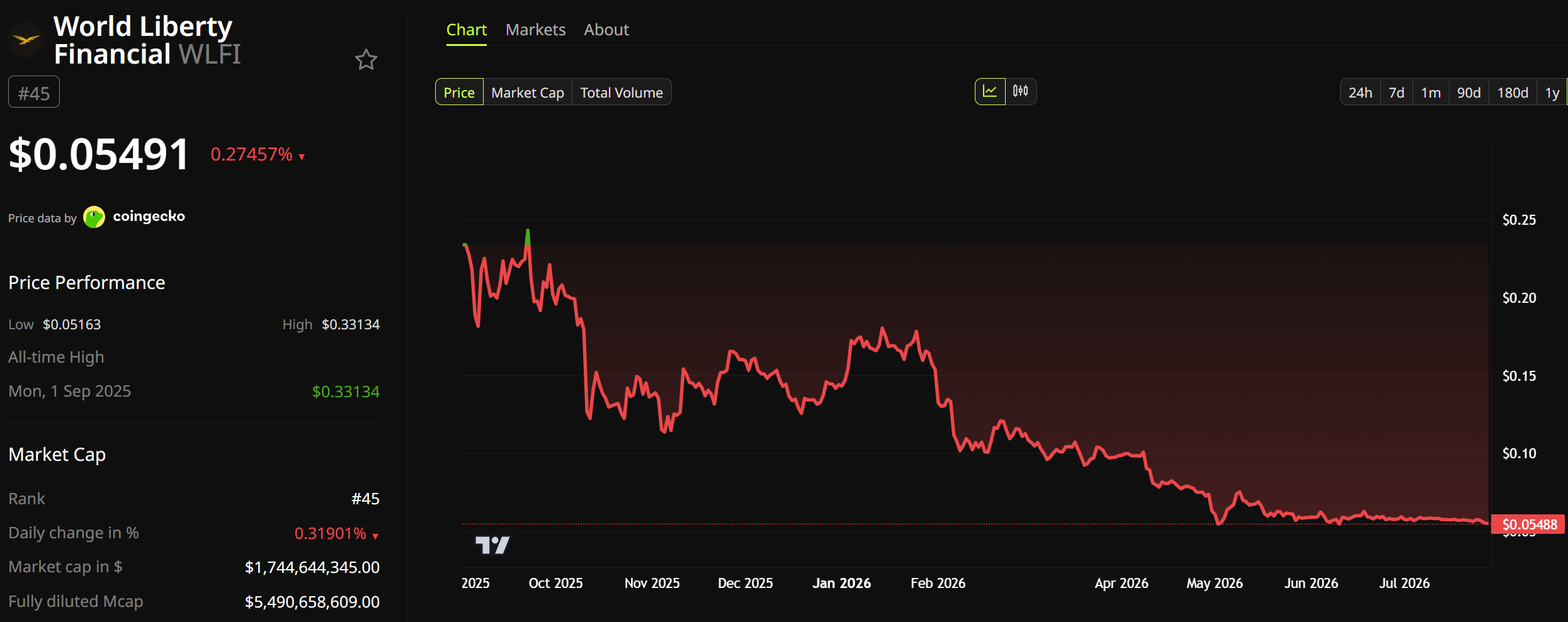This screenshot has width=1568, height=622.
Task: Select the Total Volume chart mode
Action: 622,93
